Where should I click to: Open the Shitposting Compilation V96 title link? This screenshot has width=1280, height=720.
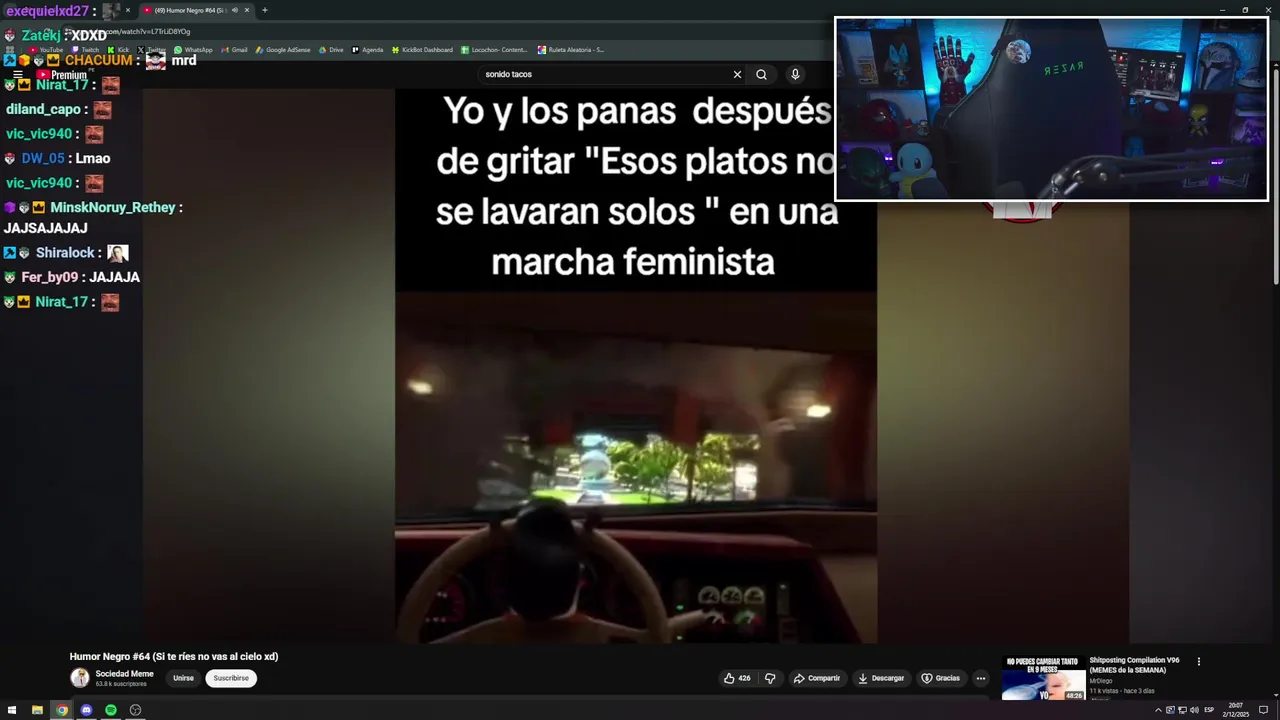coord(1135,665)
